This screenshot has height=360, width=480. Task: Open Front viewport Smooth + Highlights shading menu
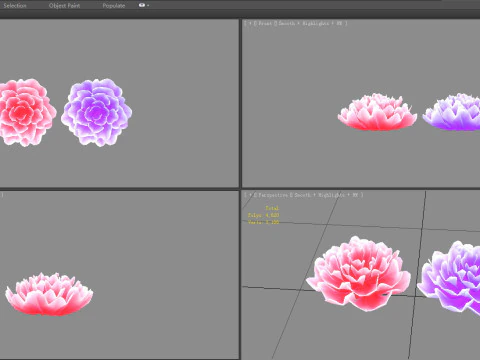(x=310, y=23)
